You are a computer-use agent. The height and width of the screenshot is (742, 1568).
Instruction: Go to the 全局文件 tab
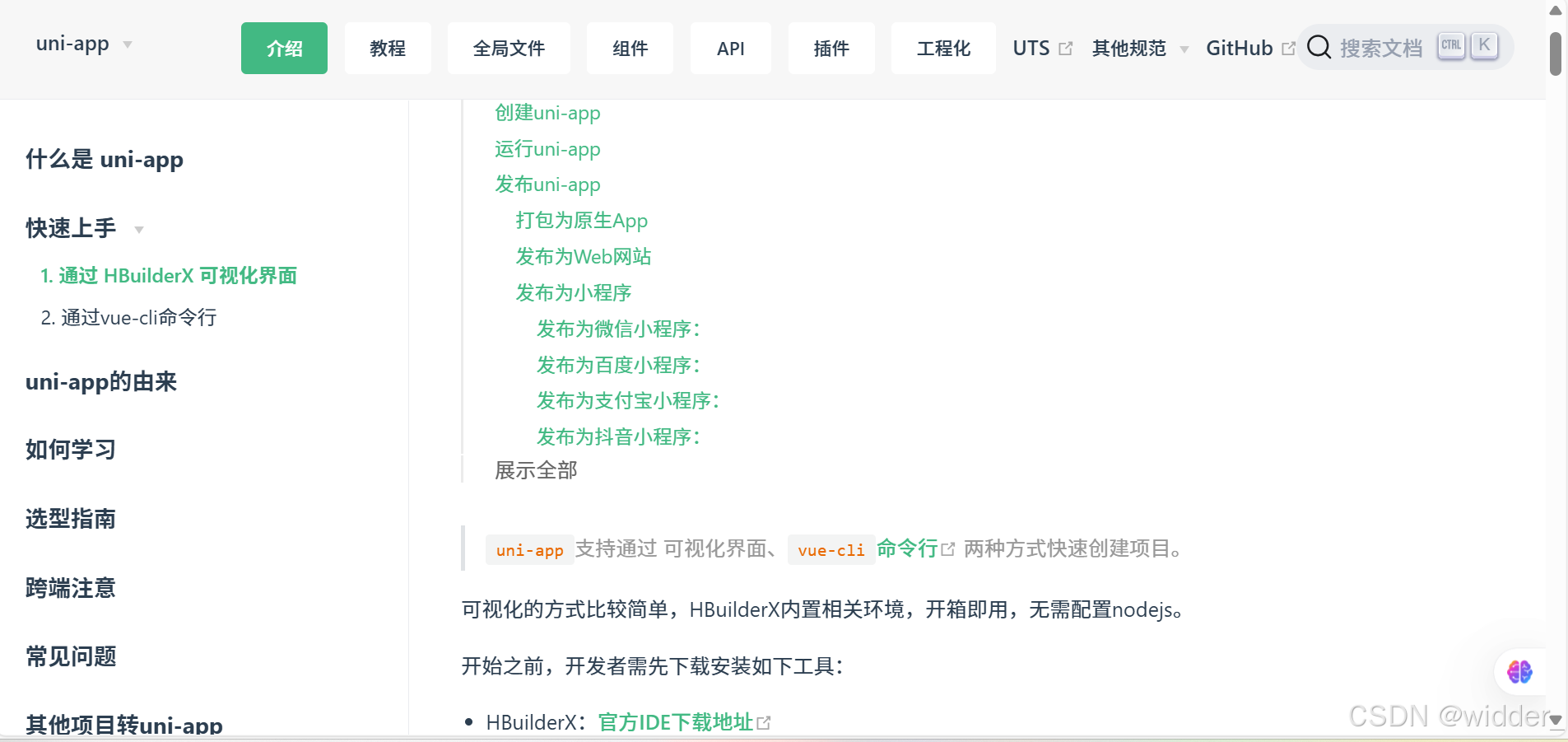pos(509,49)
